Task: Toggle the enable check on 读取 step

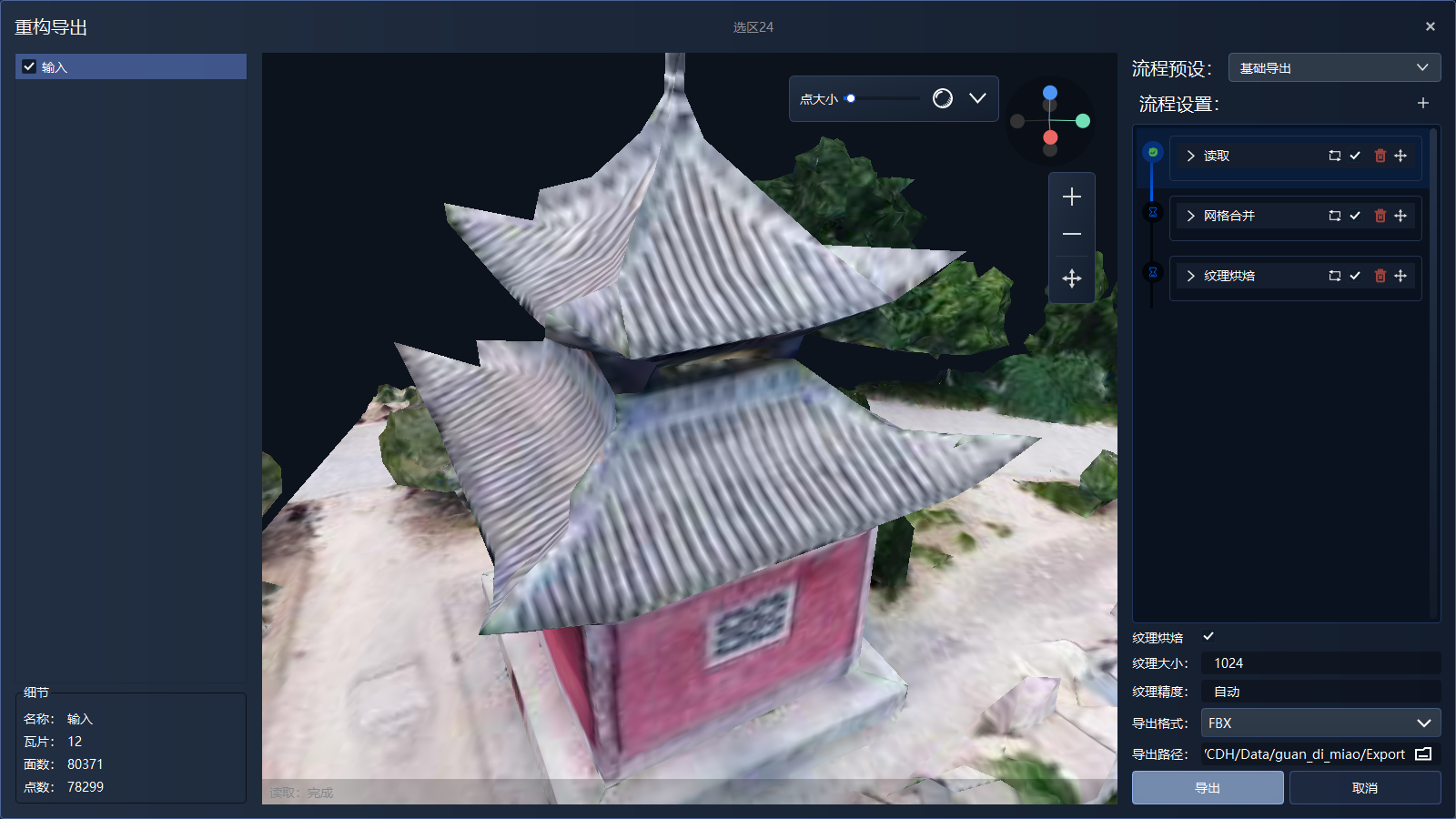Action: coord(1355,156)
